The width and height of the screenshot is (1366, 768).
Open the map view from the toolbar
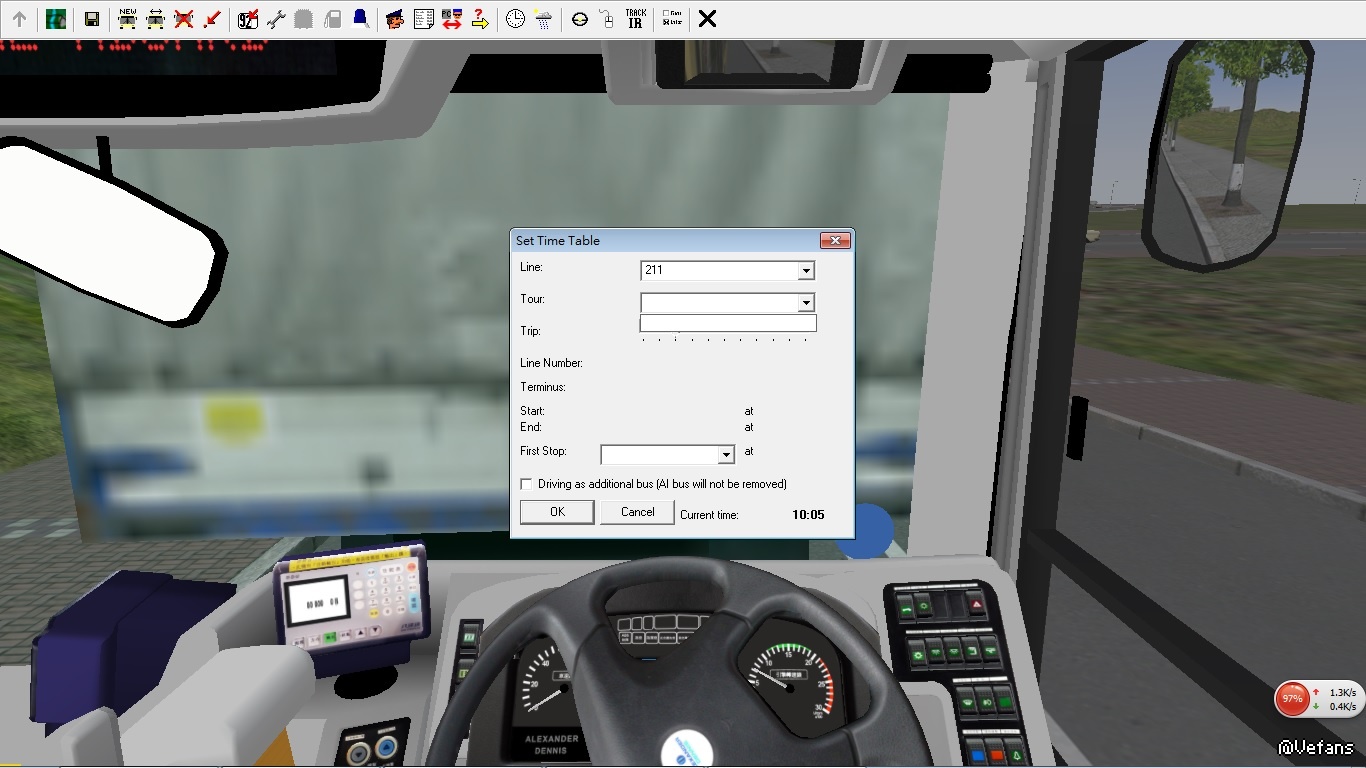[x=56, y=19]
